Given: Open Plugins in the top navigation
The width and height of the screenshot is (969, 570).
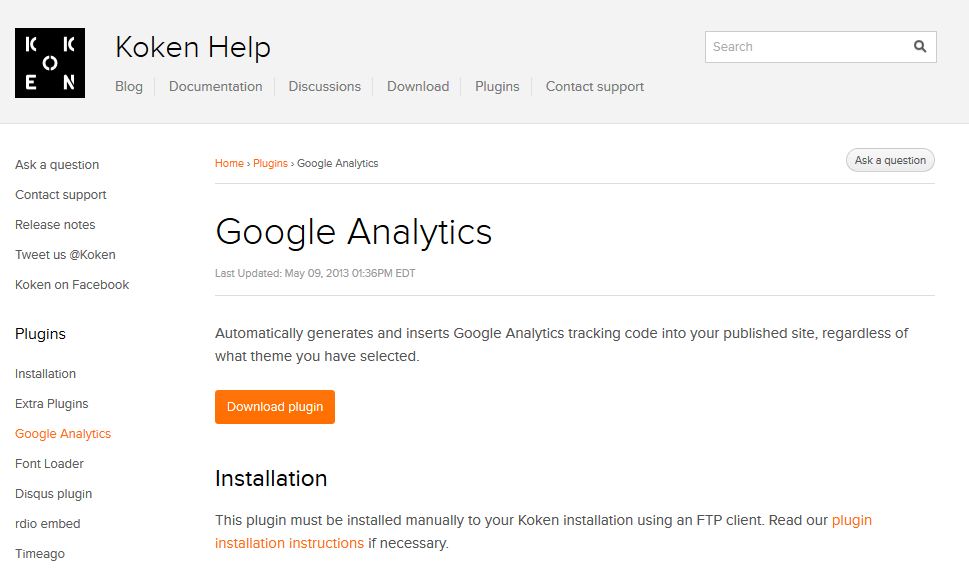Looking at the screenshot, I should (497, 87).
